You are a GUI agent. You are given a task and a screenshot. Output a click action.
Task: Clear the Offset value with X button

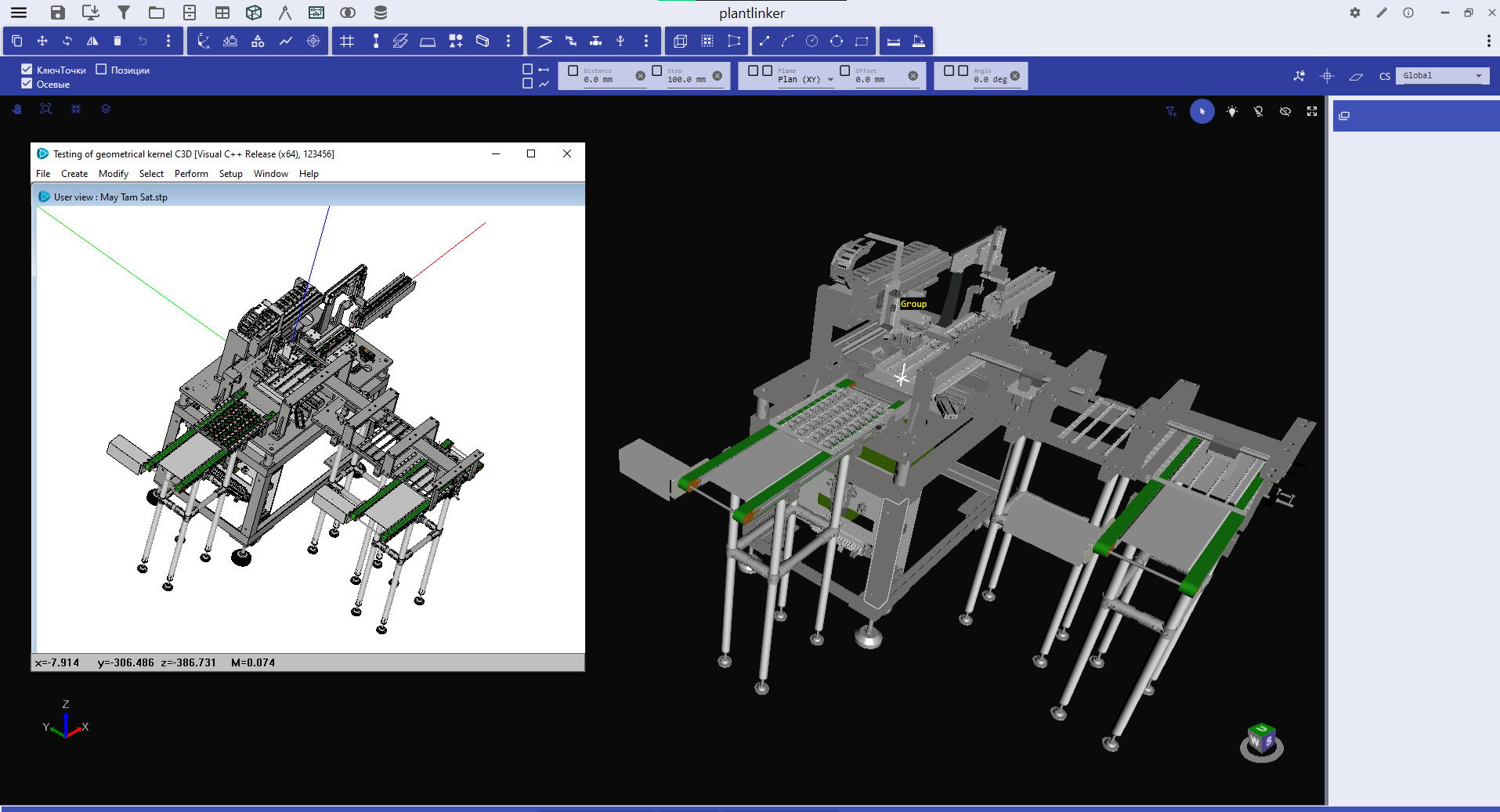(913, 76)
